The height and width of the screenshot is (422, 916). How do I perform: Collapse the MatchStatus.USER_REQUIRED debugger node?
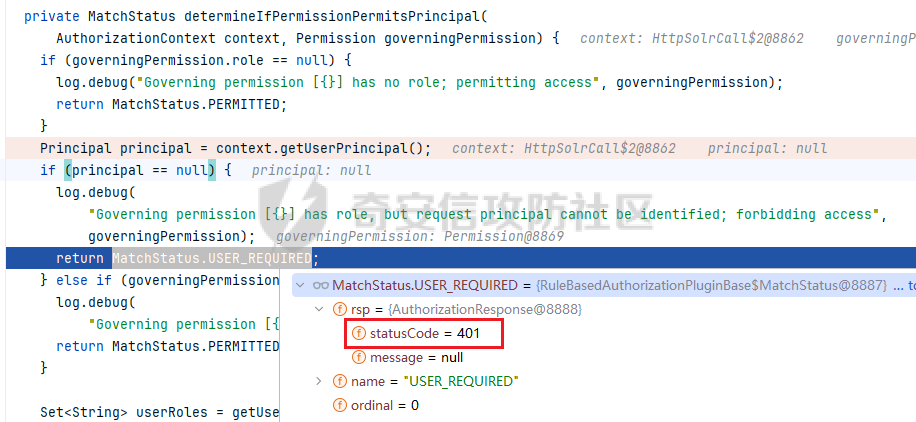(x=300, y=285)
